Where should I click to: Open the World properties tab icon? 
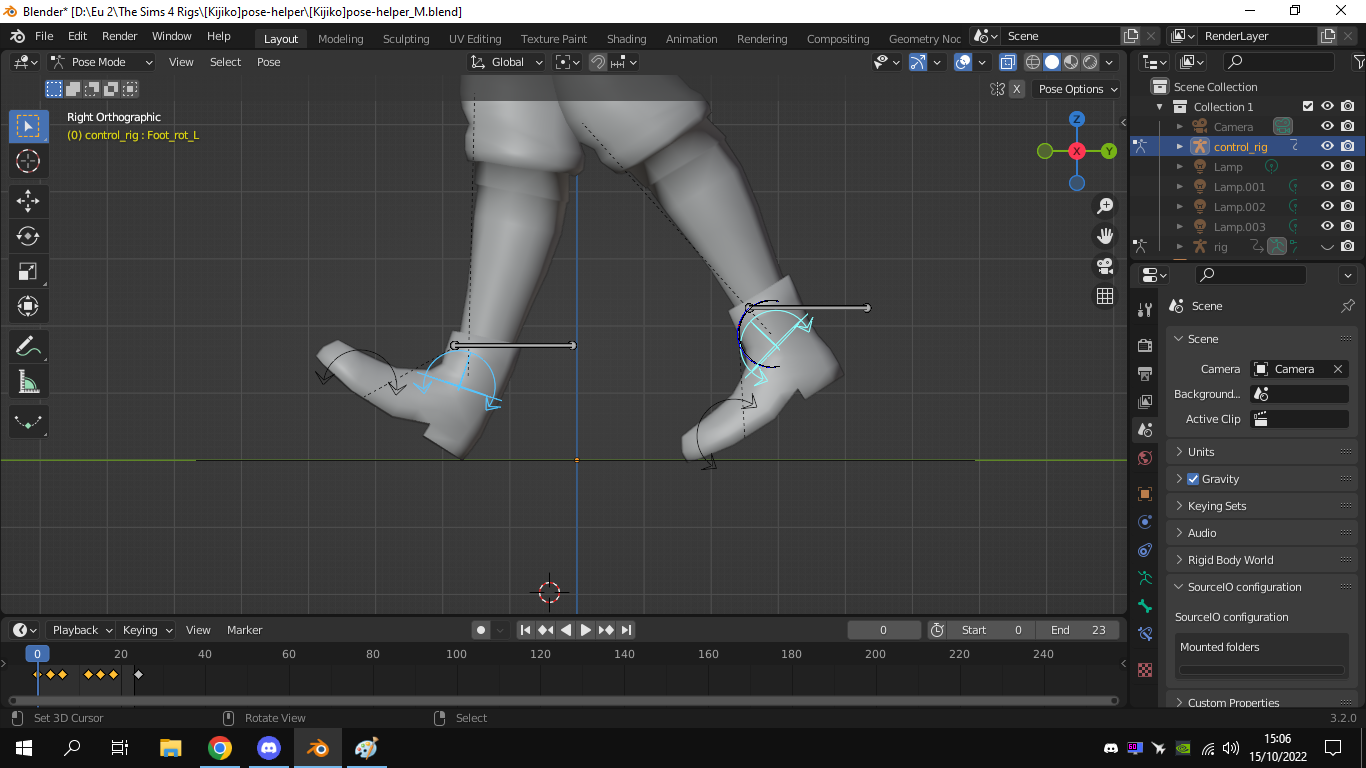pos(1145,458)
